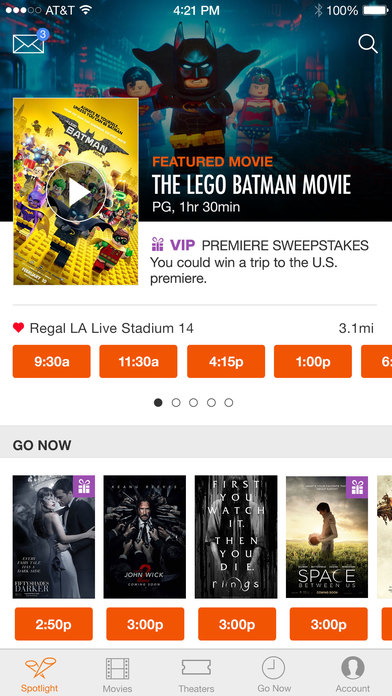The width and height of the screenshot is (392, 696).
Task: Choose the 1:00p showtime
Action: point(313,361)
